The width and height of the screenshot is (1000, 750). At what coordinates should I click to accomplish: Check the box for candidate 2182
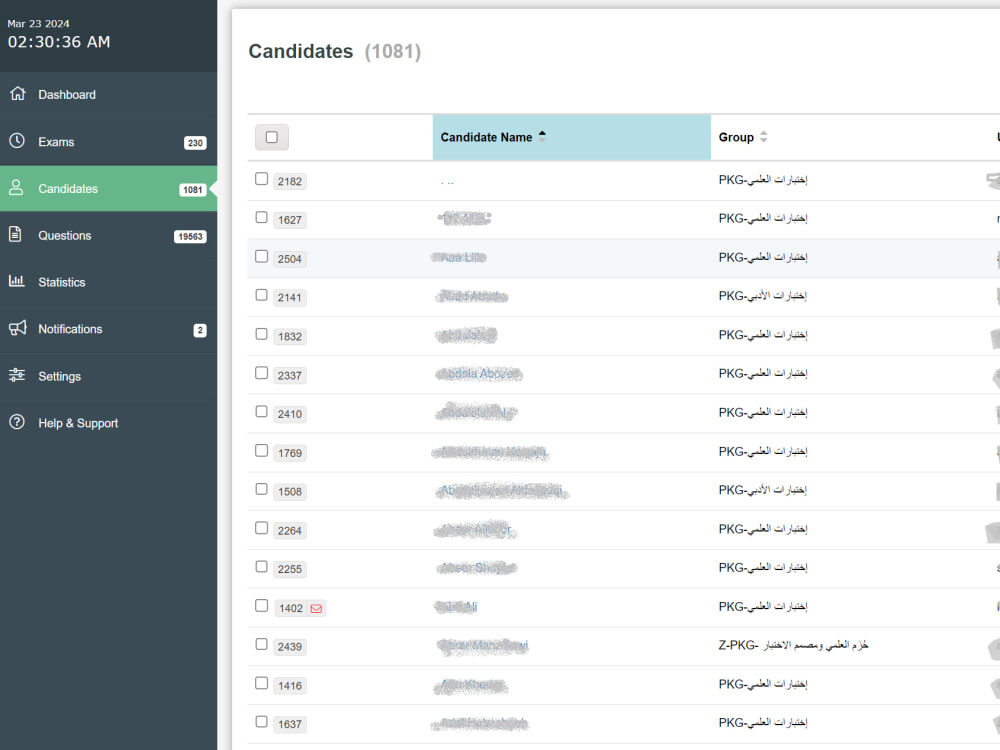(x=261, y=179)
